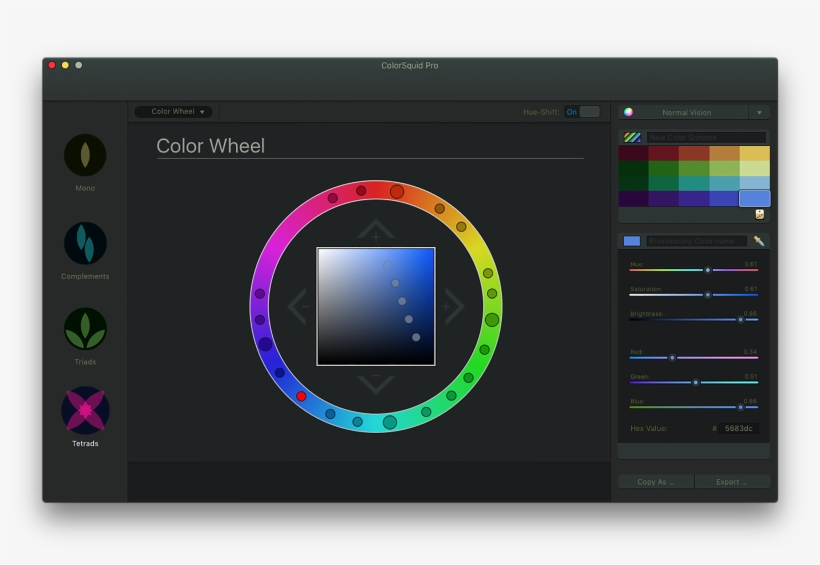Click the Hex Value field 5683dc
The height and width of the screenshot is (565, 820).
tap(738, 428)
